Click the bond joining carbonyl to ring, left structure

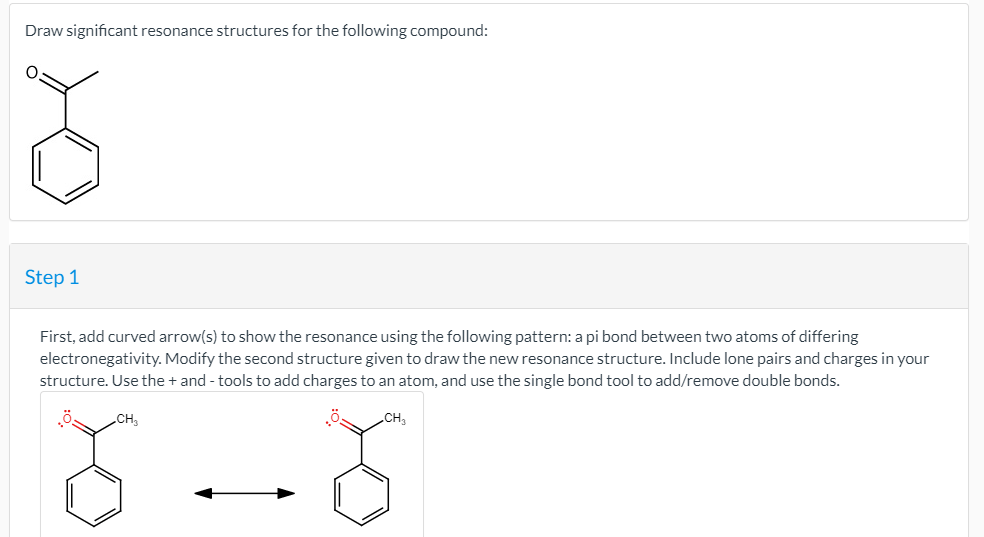(94, 449)
